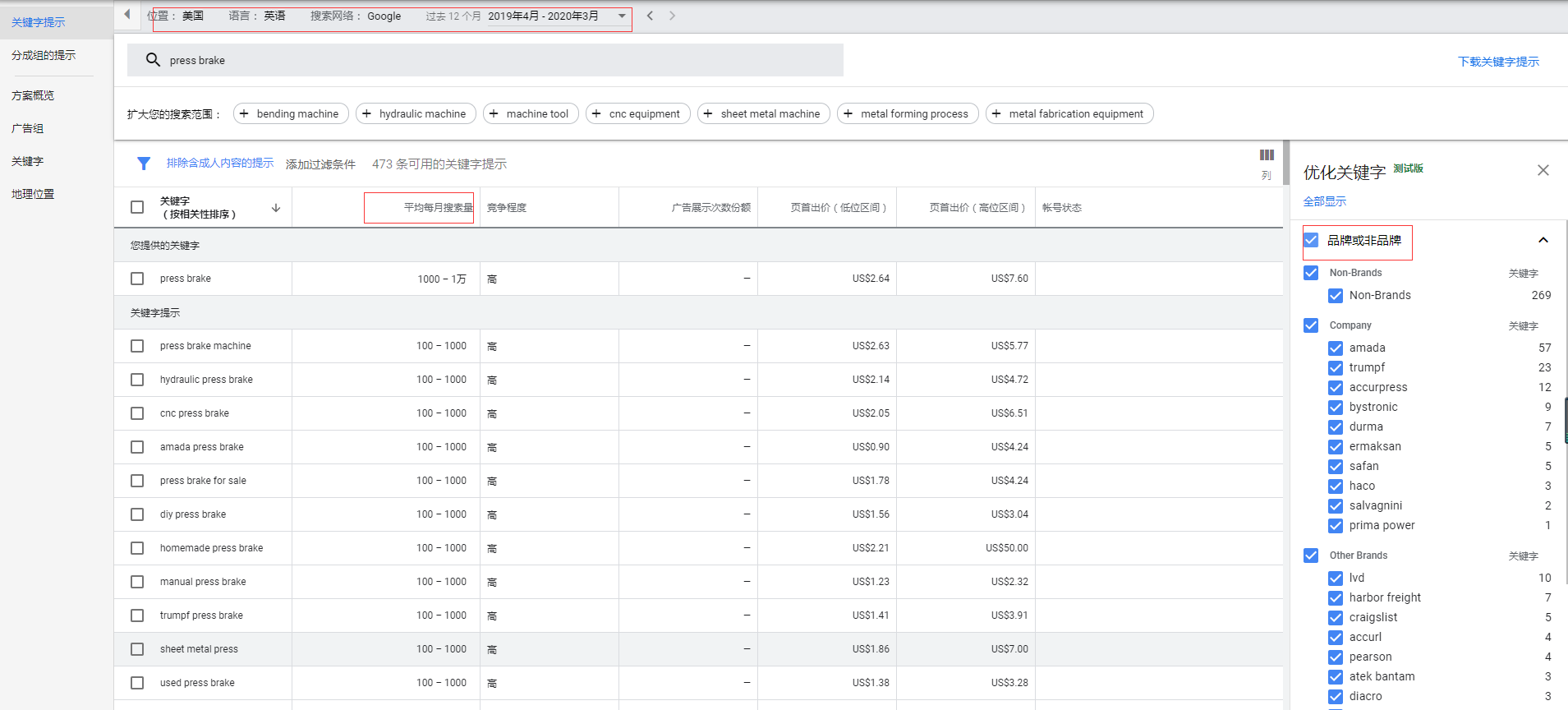Switch to 分成组的提示 sidebar item
Image resolution: width=1568 pixels, height=710 pixels.
44,55
